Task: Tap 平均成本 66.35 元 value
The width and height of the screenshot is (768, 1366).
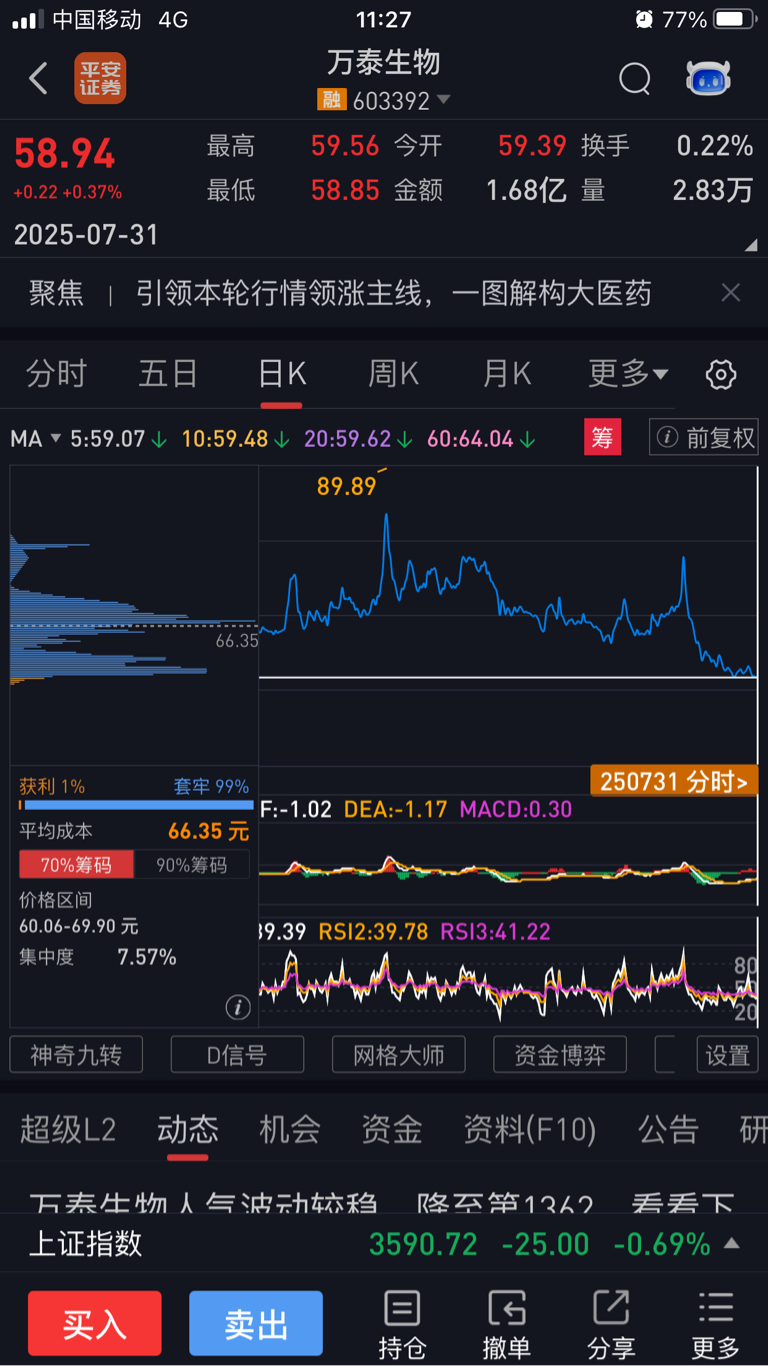Action: click(209, 831)
